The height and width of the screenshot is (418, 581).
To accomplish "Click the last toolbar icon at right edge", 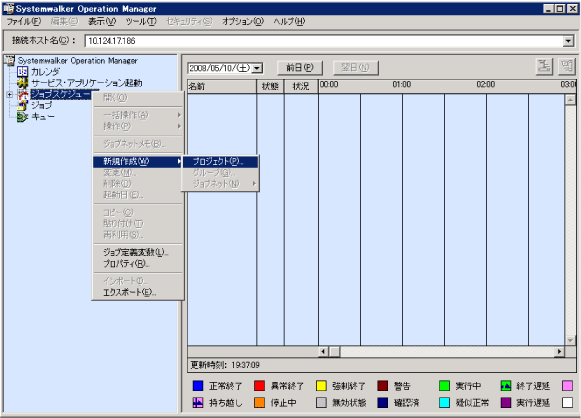I will (566, 67).
